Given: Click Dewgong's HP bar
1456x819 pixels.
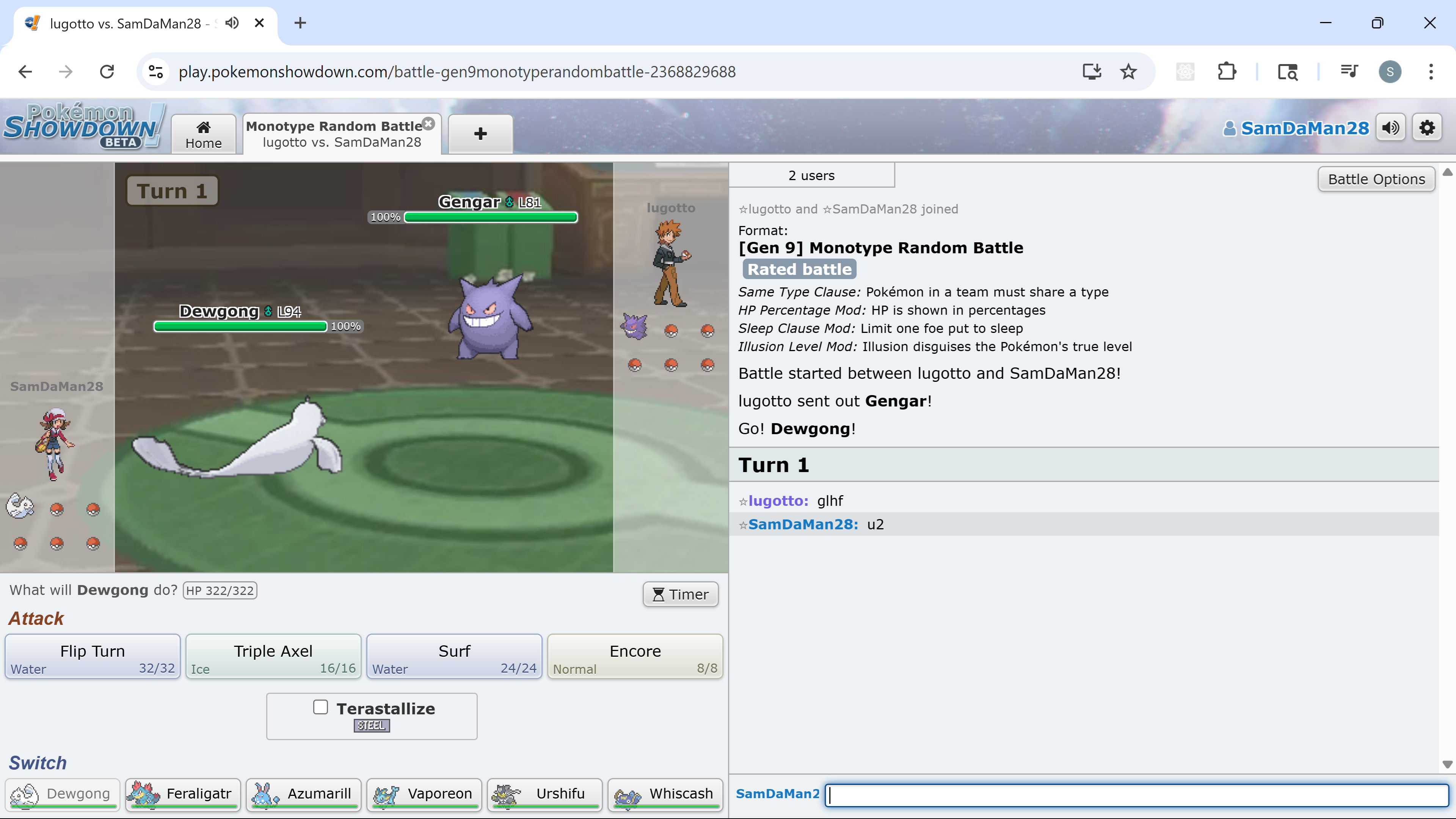Looking at the screenshot, I should pos(240,326).
